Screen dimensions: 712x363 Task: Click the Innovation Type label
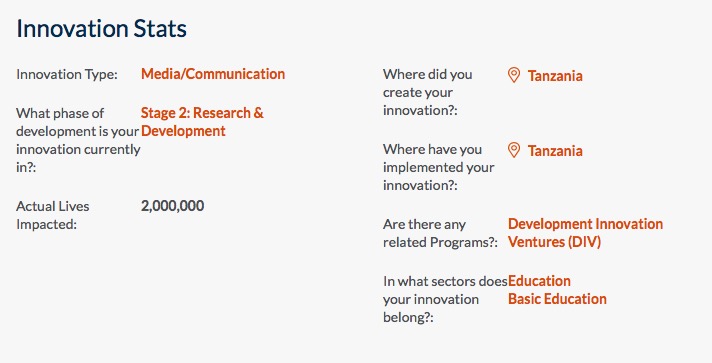[67, 74]
